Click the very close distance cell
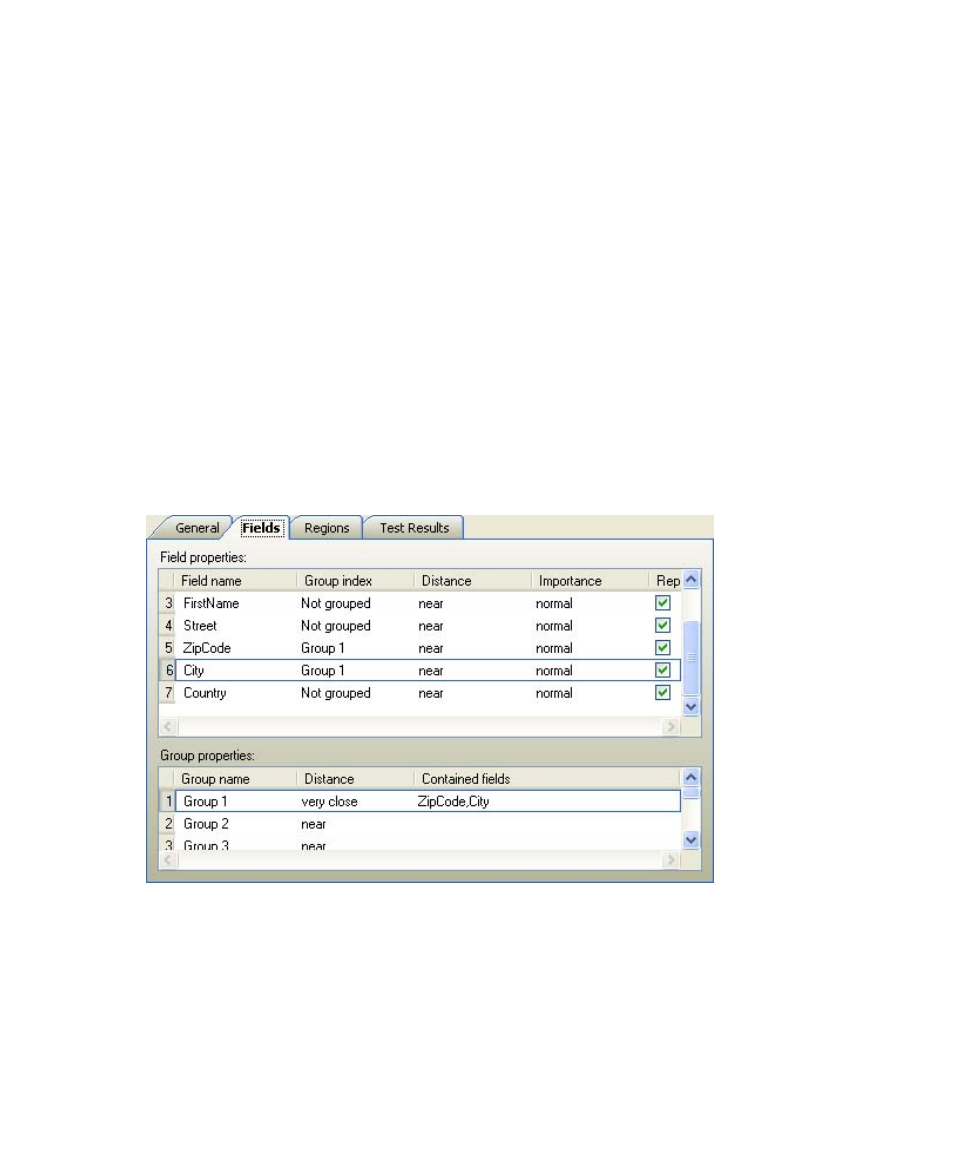This screenshot has height=1164, width=954. pos(355,801)
